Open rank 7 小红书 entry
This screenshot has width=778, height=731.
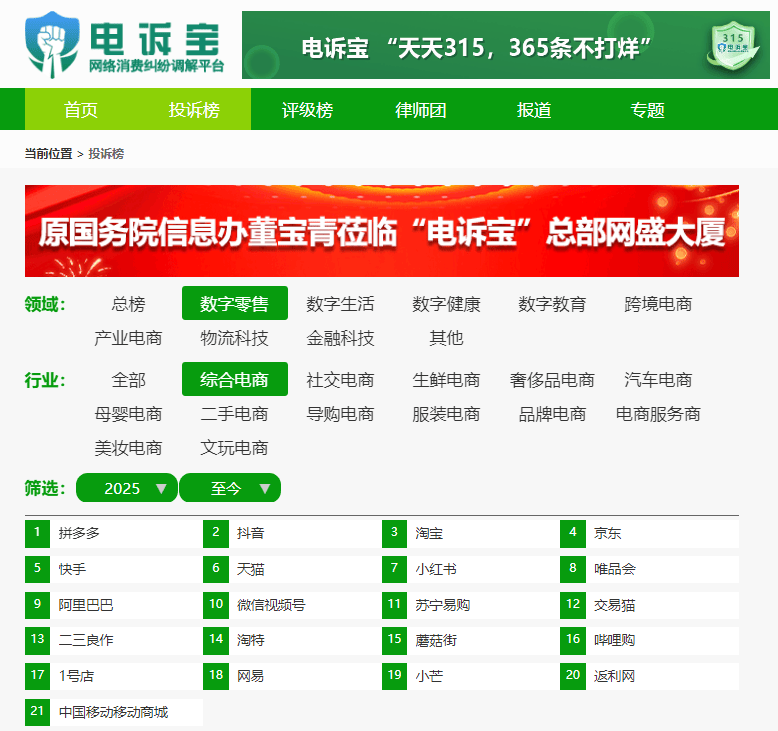point(471,569)
